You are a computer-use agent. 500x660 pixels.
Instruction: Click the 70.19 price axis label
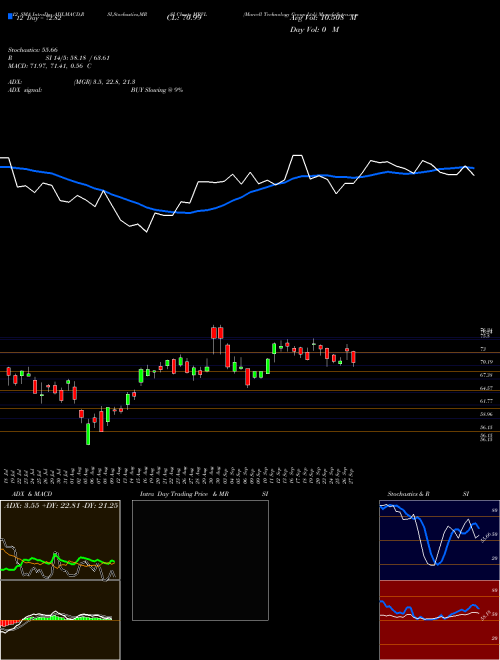[x=486, y=362]
